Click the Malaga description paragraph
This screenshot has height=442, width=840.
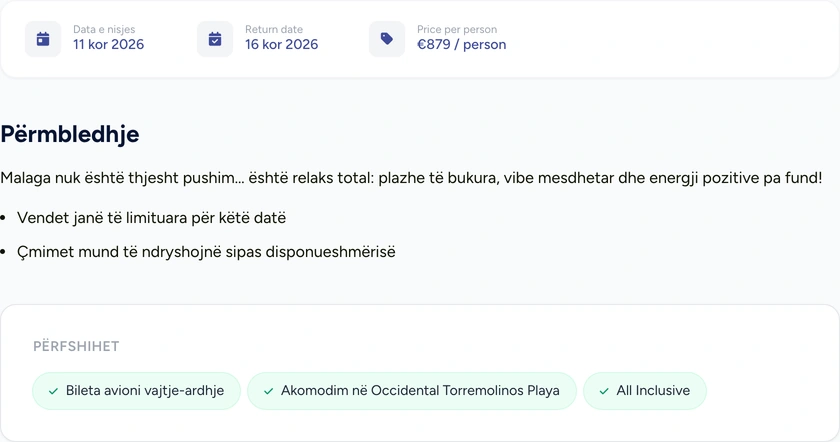[411, 178]
